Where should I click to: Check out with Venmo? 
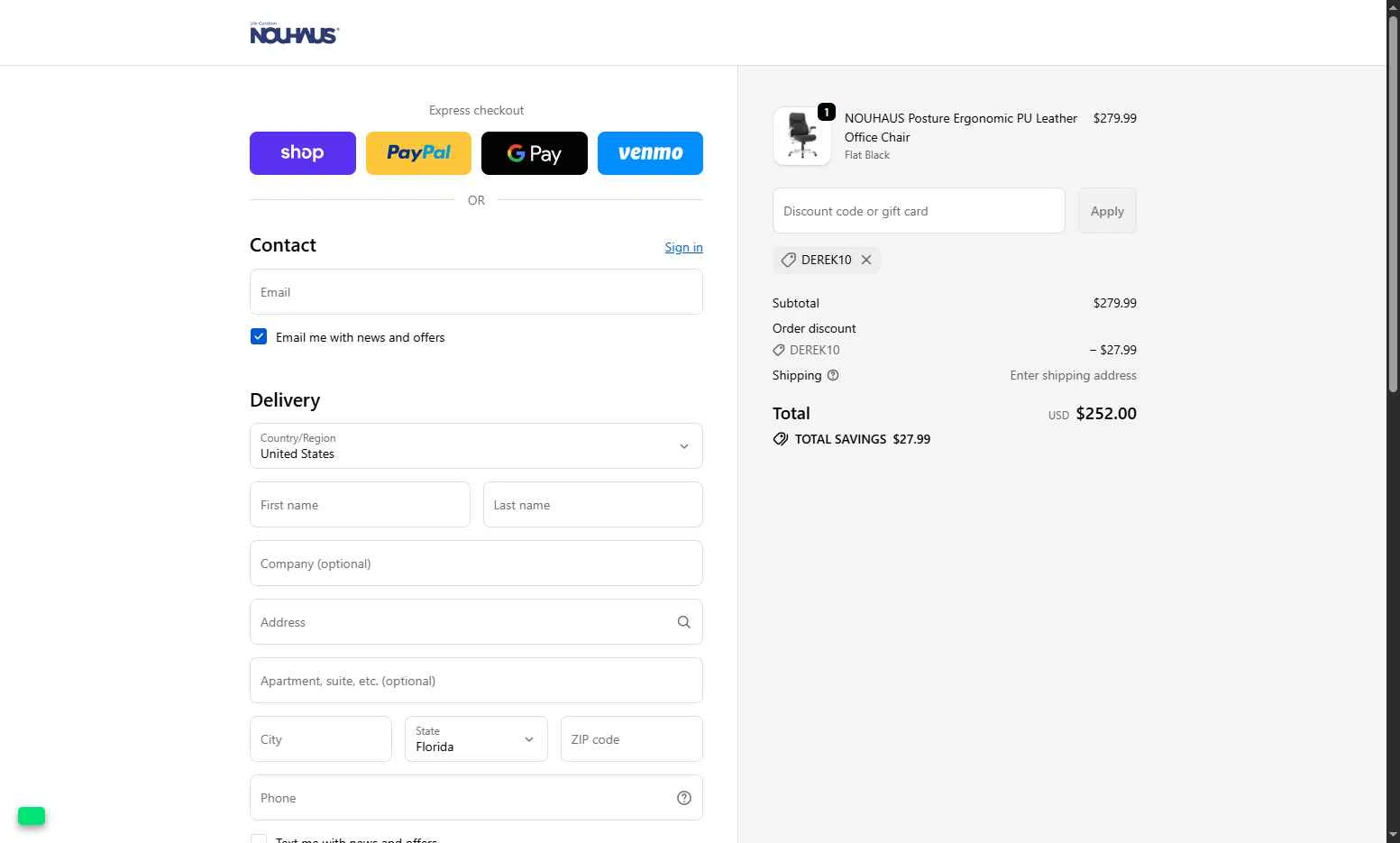click(x=650, y=153)
